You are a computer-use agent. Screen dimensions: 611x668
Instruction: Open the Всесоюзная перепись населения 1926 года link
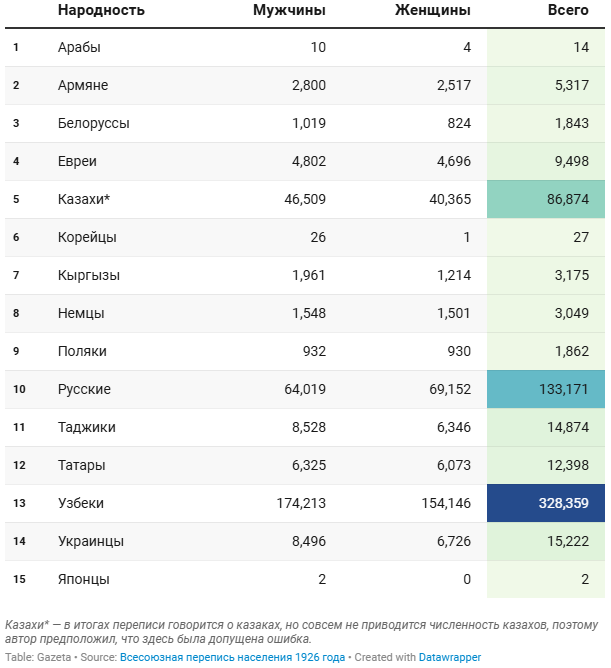pyautogui.click(x=232, y=657)
